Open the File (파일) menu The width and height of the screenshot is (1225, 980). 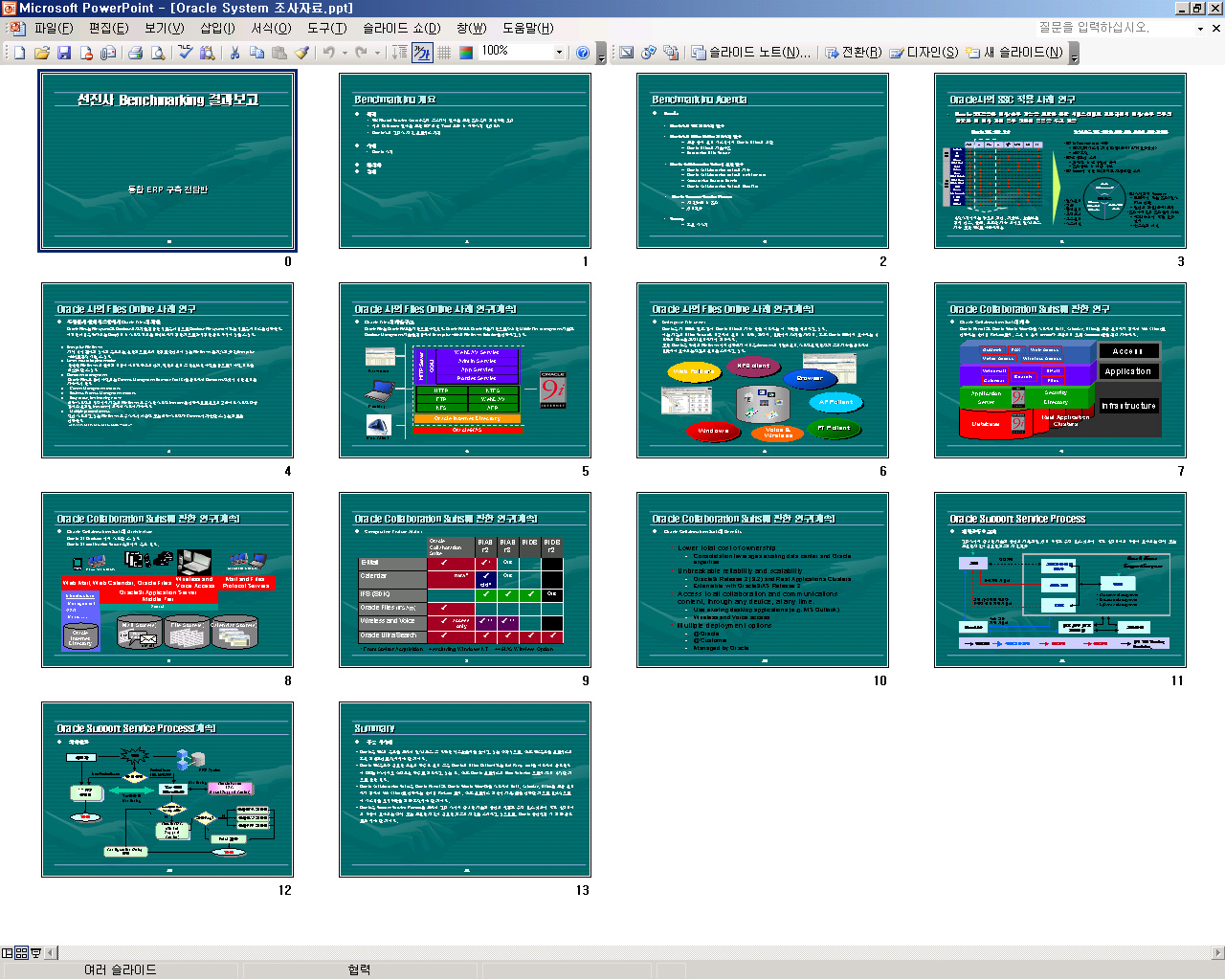[x=53, y=29]
